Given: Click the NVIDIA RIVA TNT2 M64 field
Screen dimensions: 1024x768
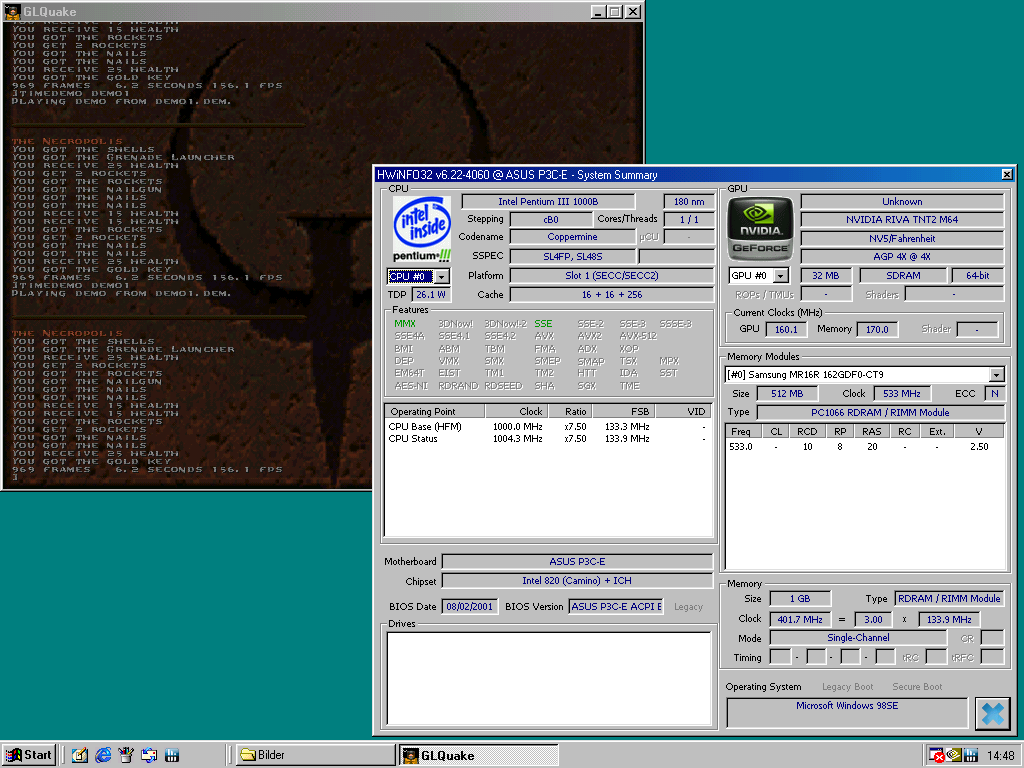Looking at the screenshot, I should [902, 219].
